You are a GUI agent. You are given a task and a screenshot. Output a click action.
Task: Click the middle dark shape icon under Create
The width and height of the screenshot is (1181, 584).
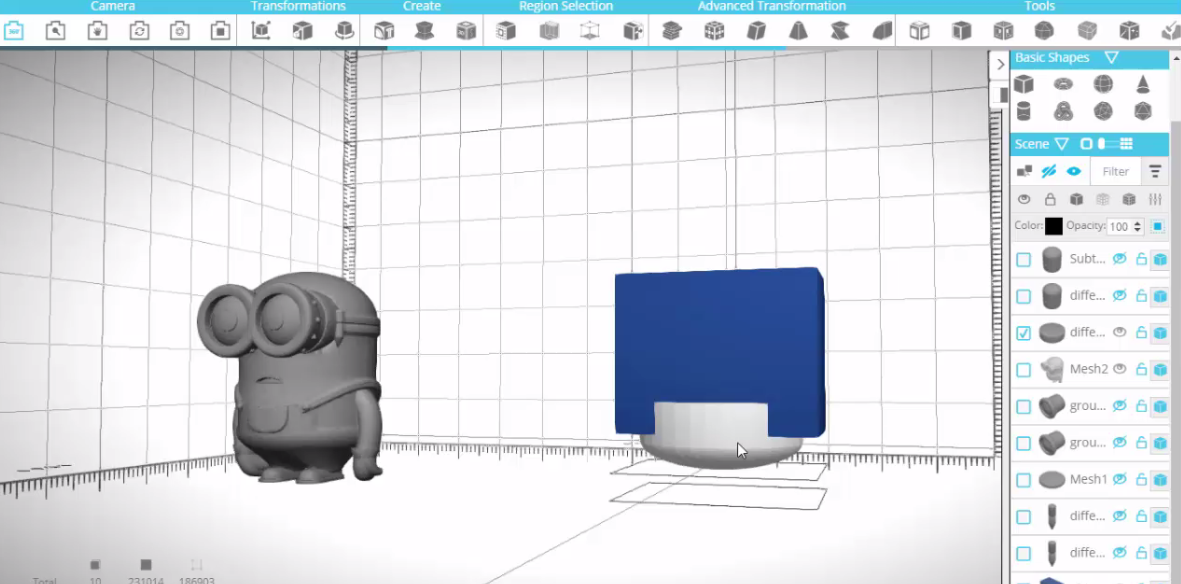point(425,31)
